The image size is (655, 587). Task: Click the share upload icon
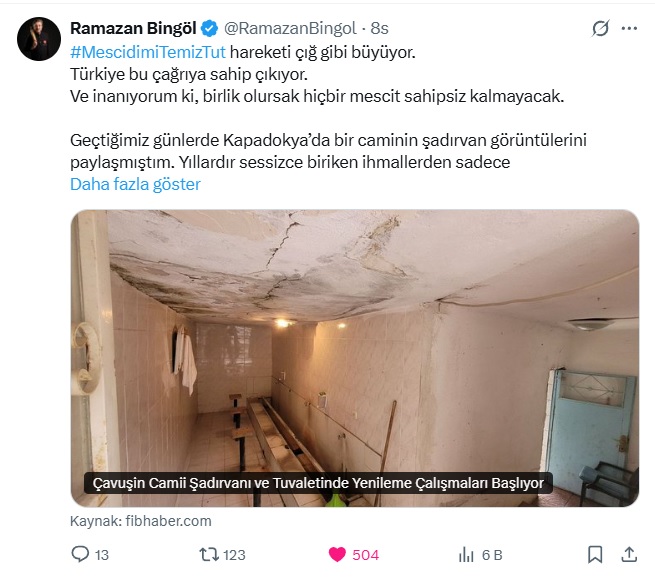[x=629, y=554]
